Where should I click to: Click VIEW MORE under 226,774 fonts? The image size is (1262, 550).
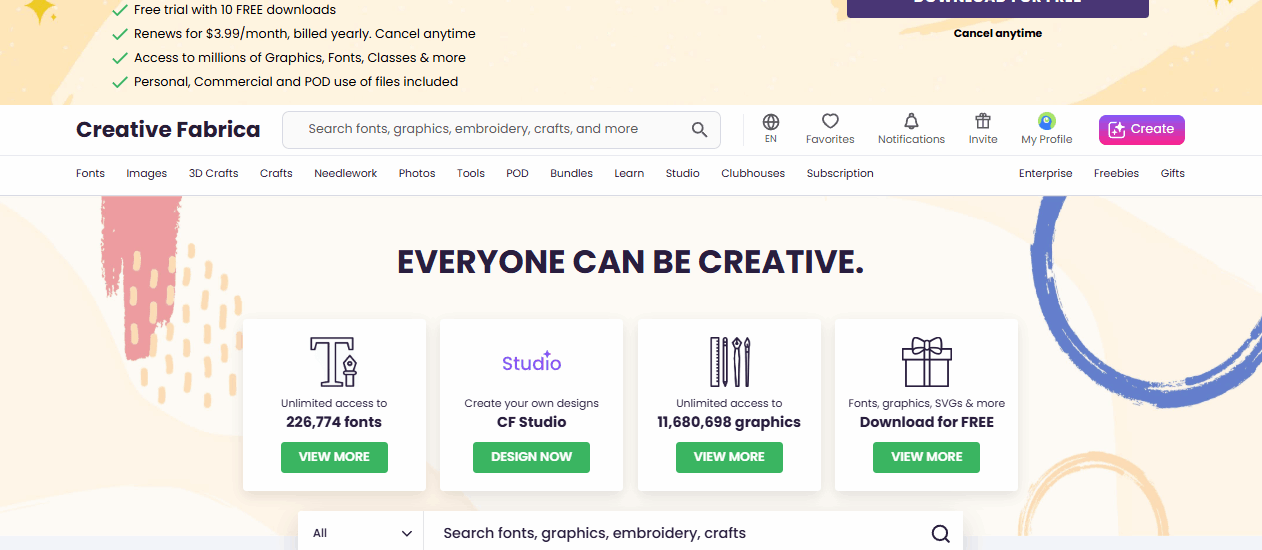click(334, 457)
